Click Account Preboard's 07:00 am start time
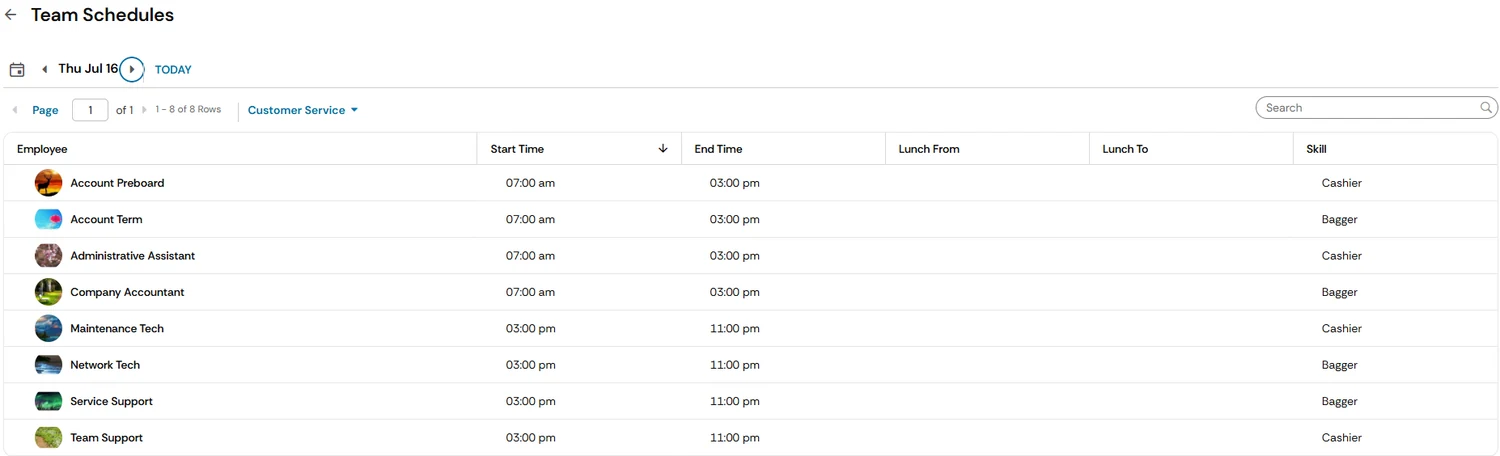Image resolution: width=1500 pixels, height=456 pixels. [x=530, y=183]
